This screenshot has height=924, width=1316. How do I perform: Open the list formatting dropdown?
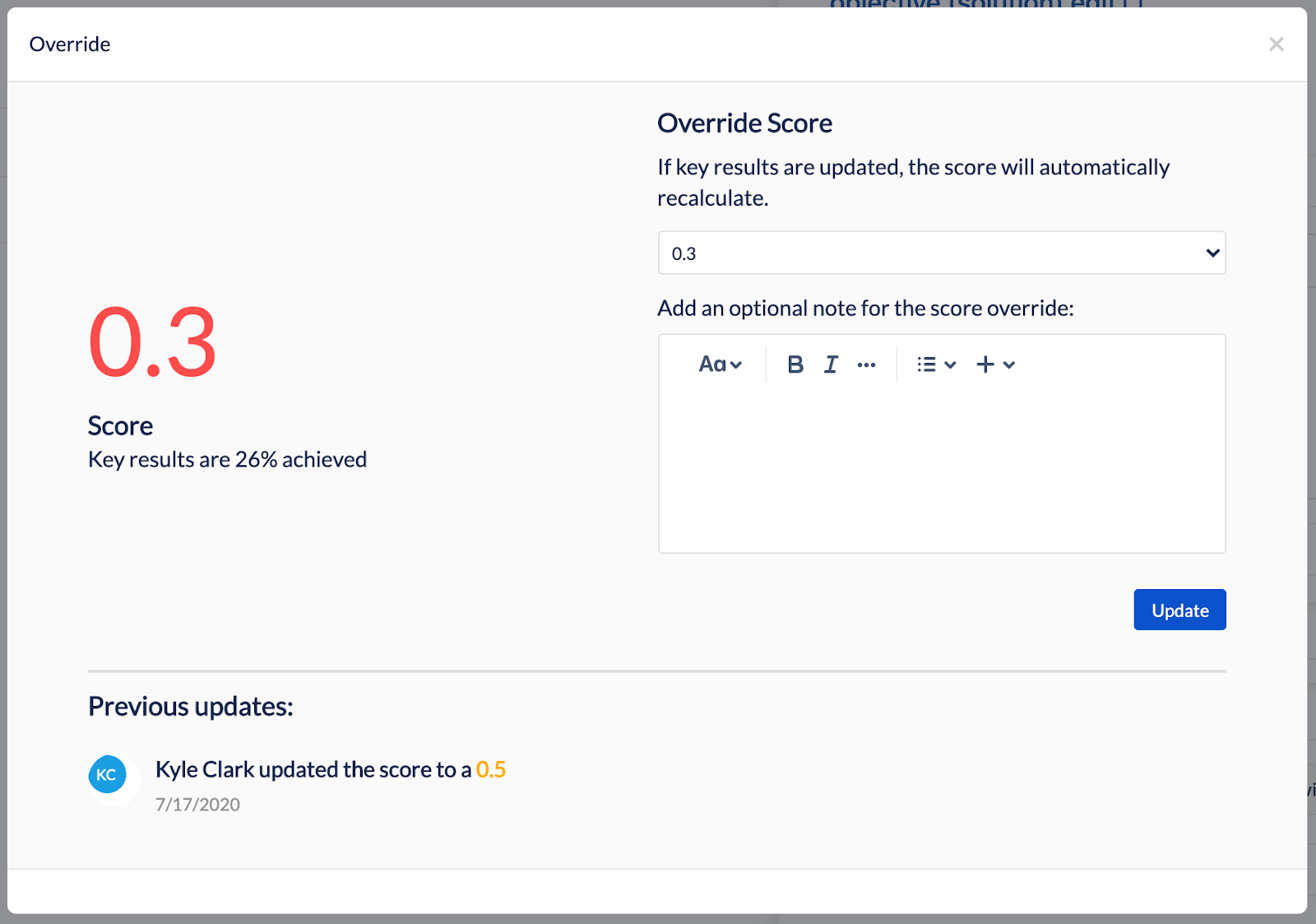tap(936, 364)
